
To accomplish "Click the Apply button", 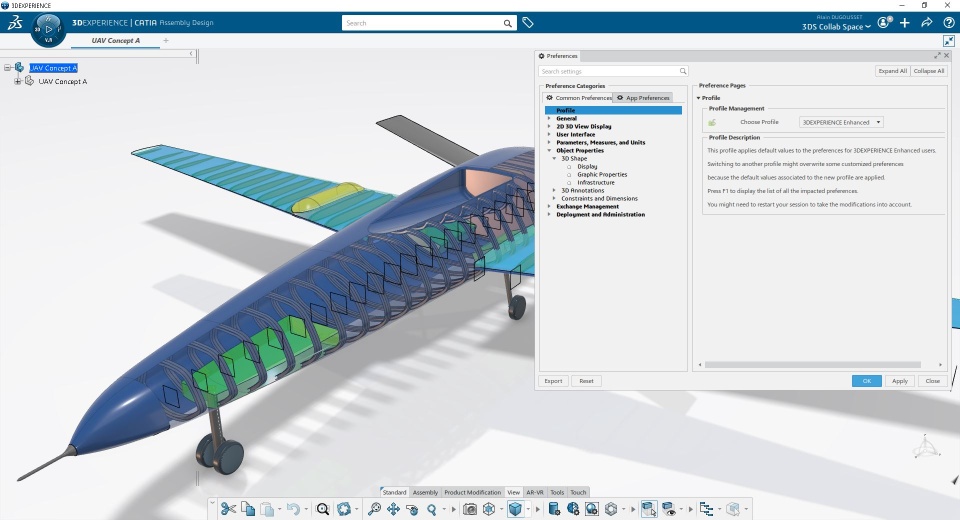I will pyautogui.click(x=899, y=381).
